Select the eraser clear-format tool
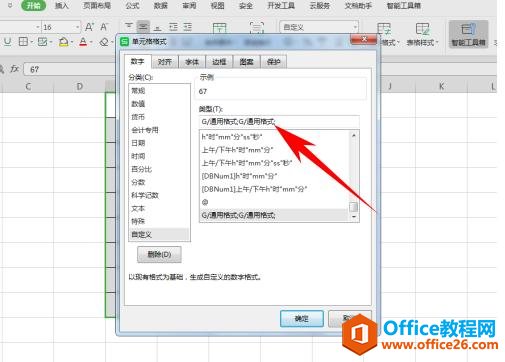 click(x=104, y=42)
